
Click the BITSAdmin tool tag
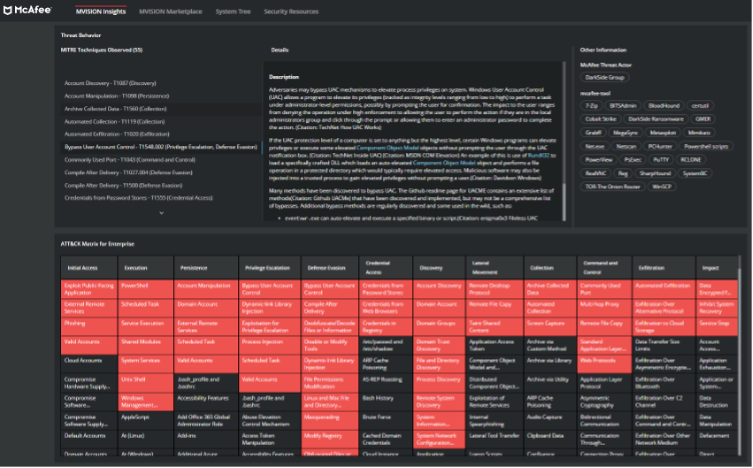click(x=623, y=106)
